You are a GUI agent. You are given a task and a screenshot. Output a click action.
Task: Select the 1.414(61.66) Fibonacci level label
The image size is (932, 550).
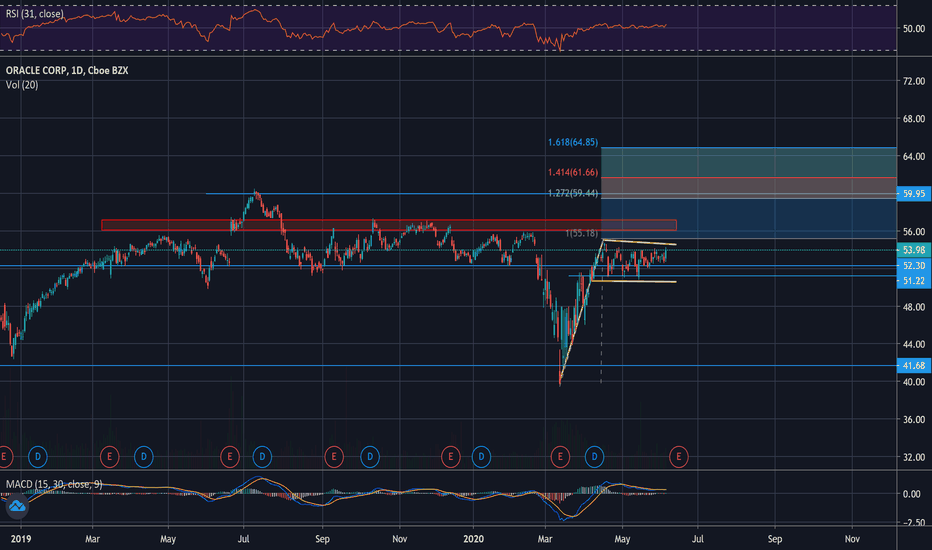(x=573, y=172)
